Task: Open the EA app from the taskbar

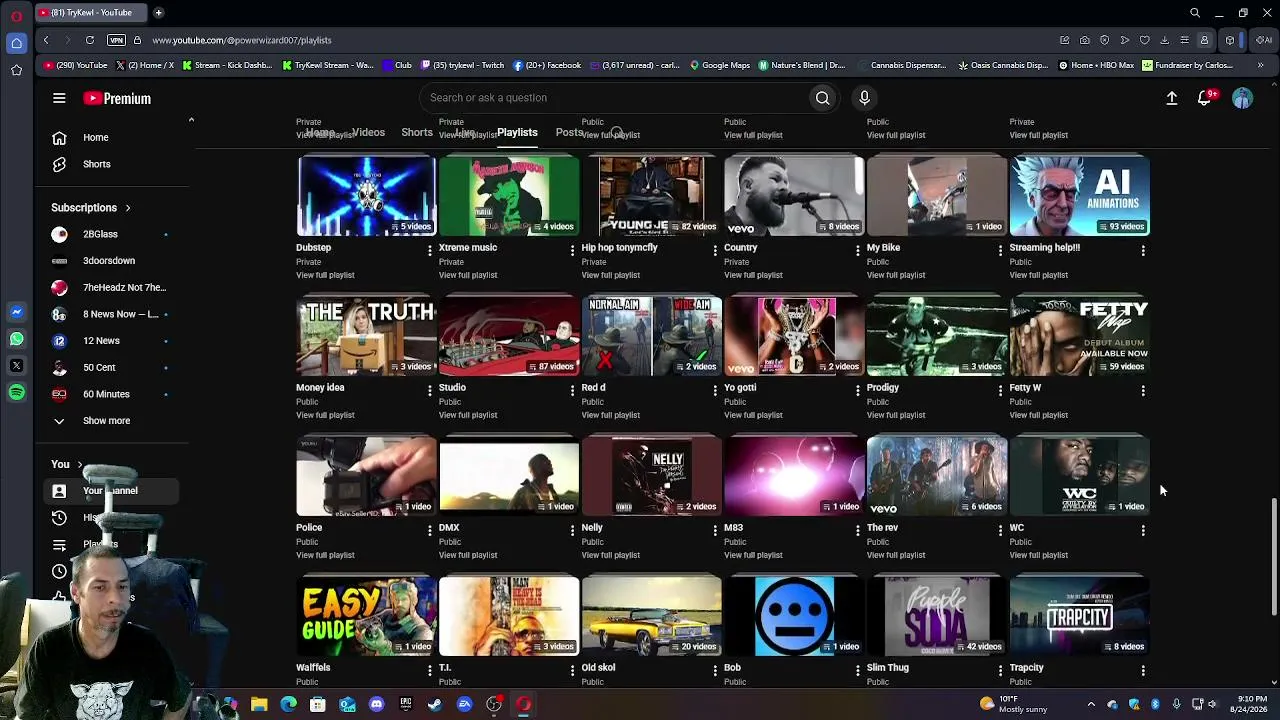Action: tap(465, 705)
